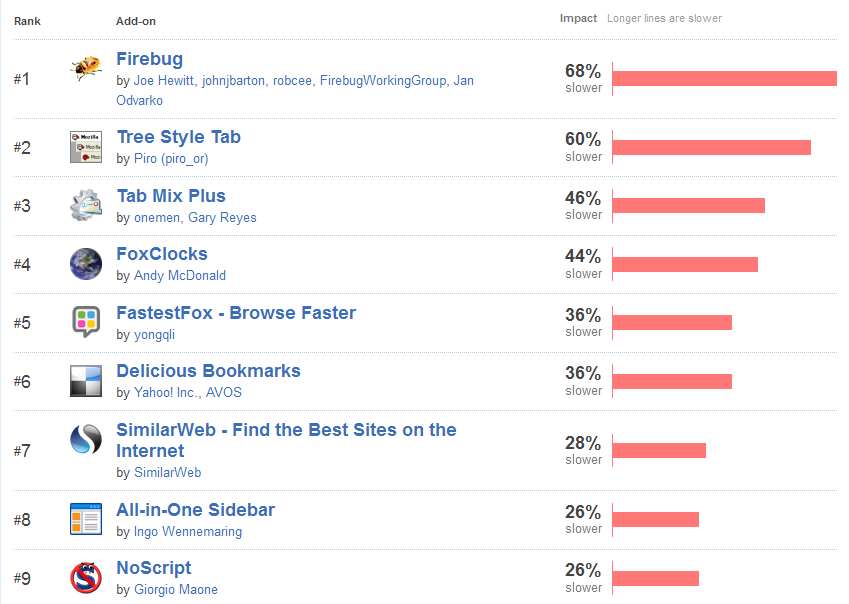The image size is (849, 604).
Task: Open the Firebug add-on page
Action: 149,58
